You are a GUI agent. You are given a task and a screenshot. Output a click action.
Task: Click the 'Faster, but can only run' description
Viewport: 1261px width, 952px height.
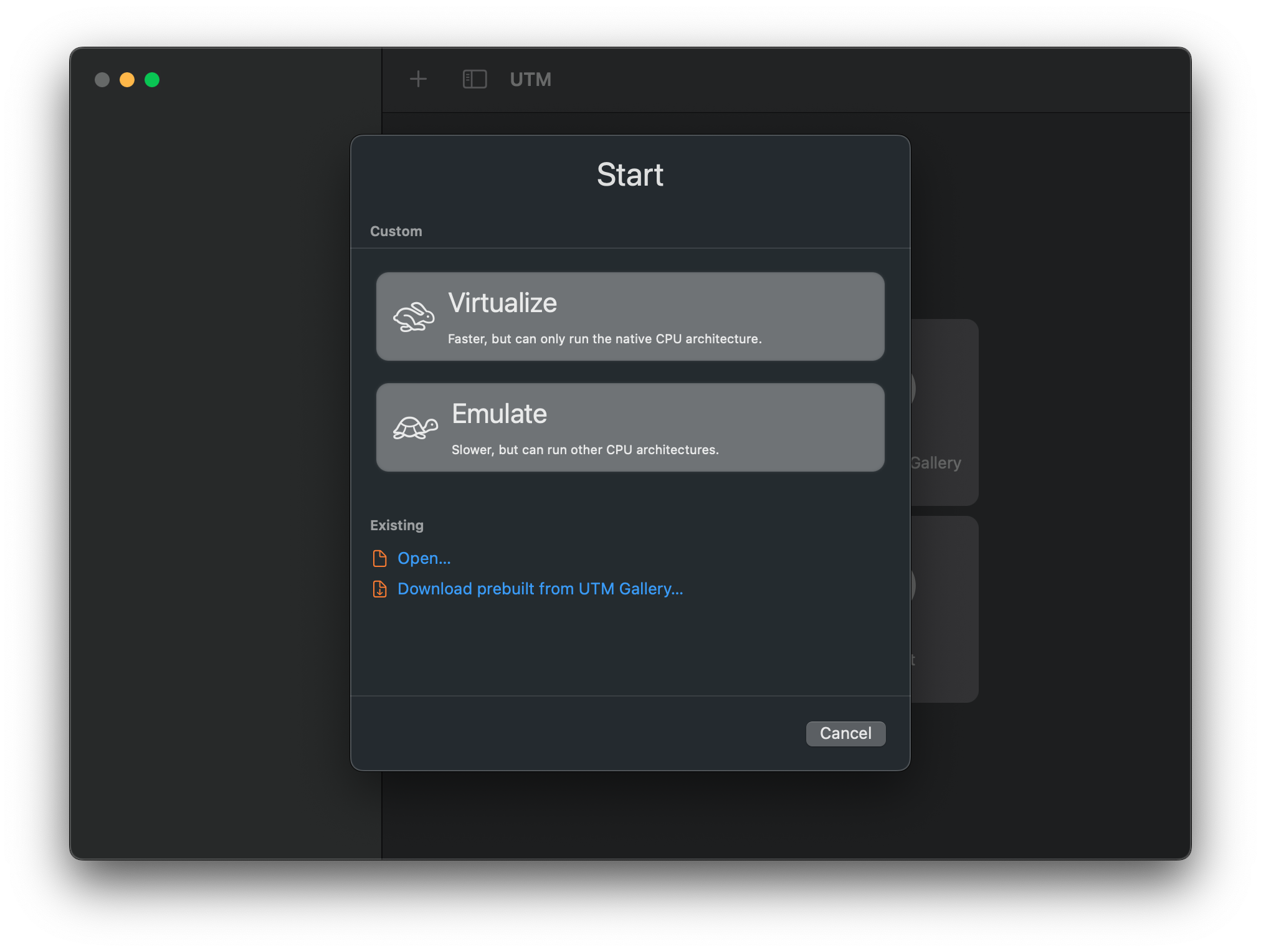tap(604, 339)
